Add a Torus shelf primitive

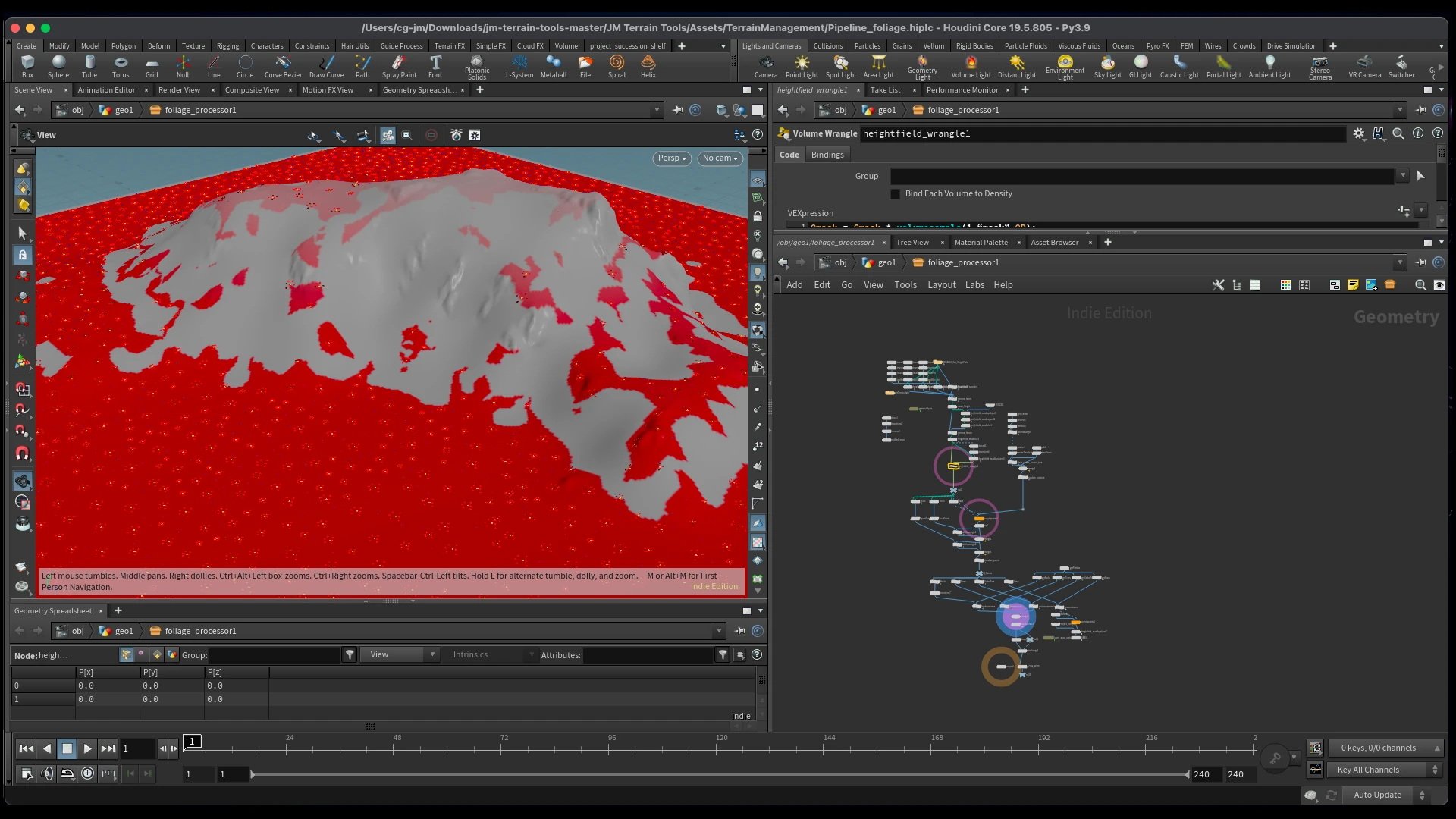(121, 67)
